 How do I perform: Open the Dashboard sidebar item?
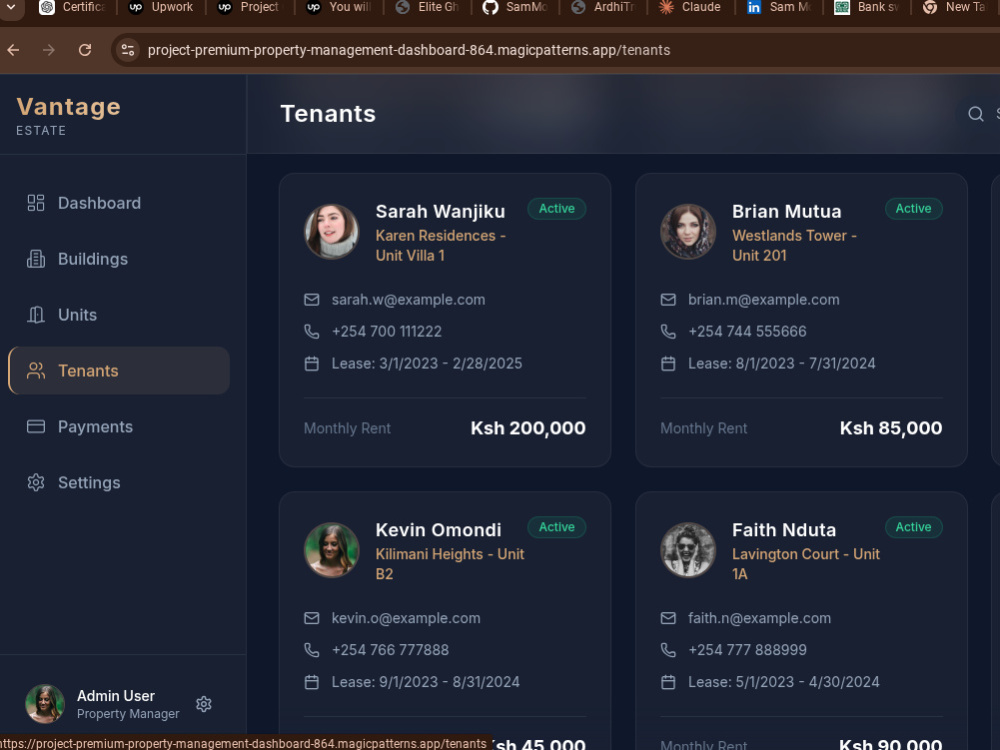119,203
